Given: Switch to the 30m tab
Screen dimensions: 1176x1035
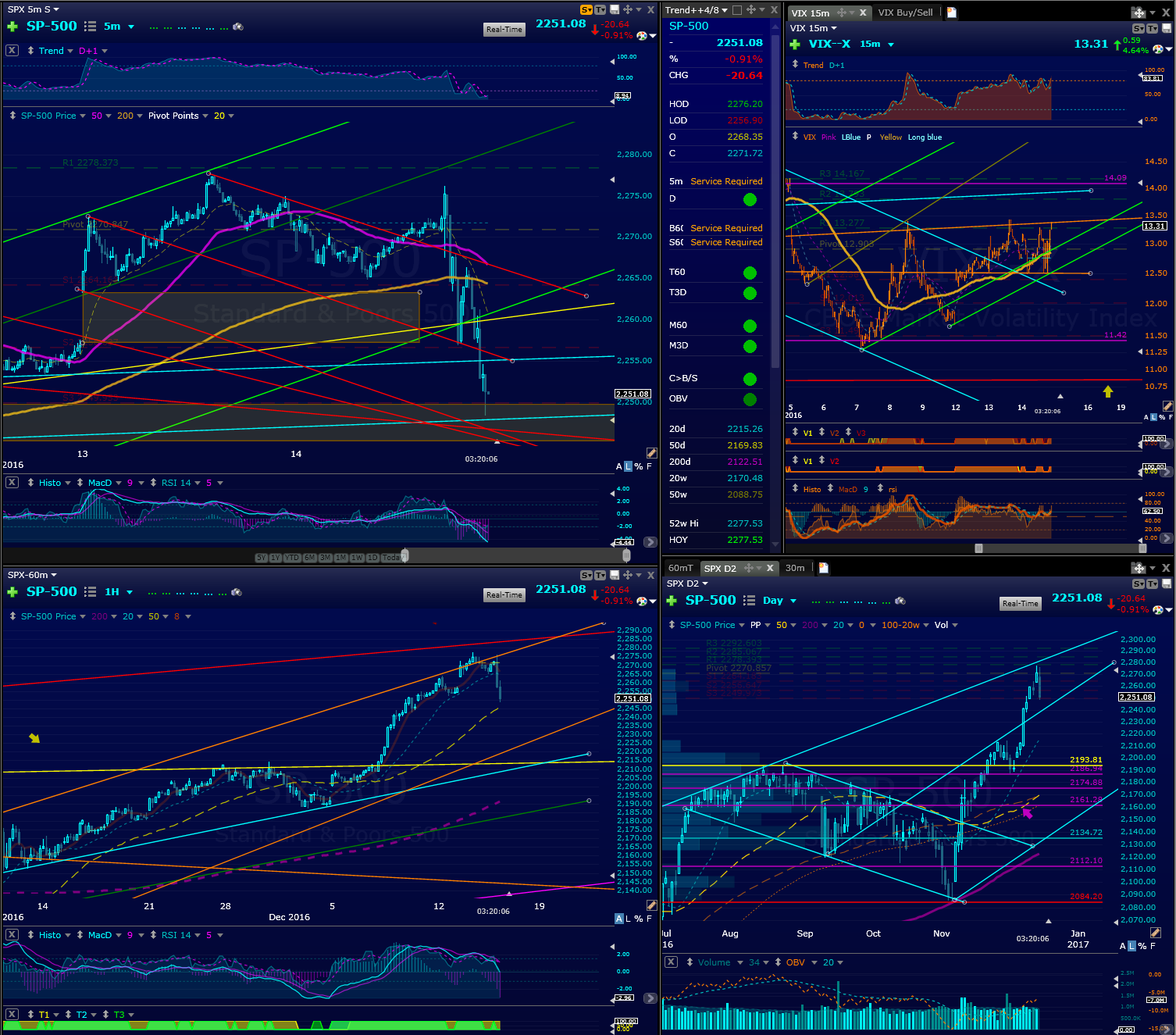Looking at the screenshot, I should pos(795,568).
